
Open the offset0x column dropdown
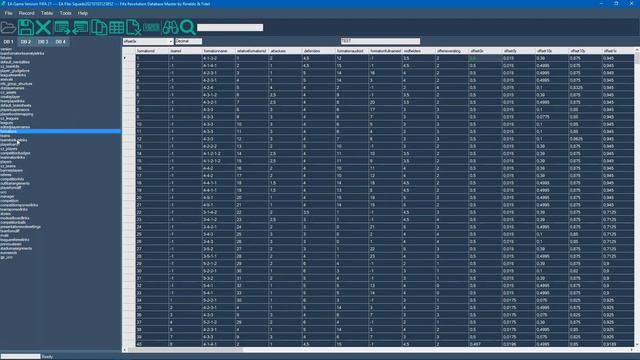point(148,41)
